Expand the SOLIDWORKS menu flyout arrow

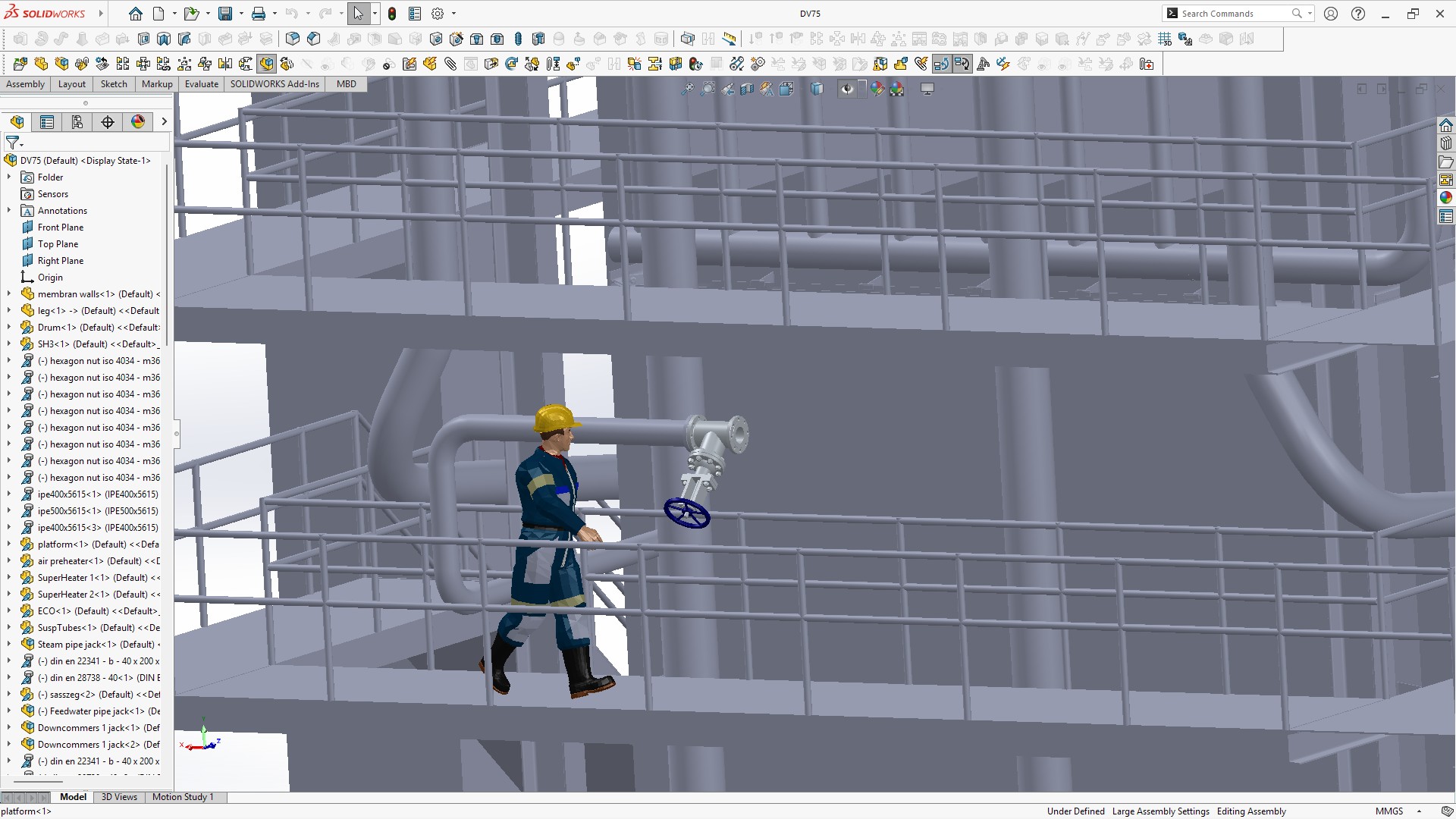tap(101, 14)
